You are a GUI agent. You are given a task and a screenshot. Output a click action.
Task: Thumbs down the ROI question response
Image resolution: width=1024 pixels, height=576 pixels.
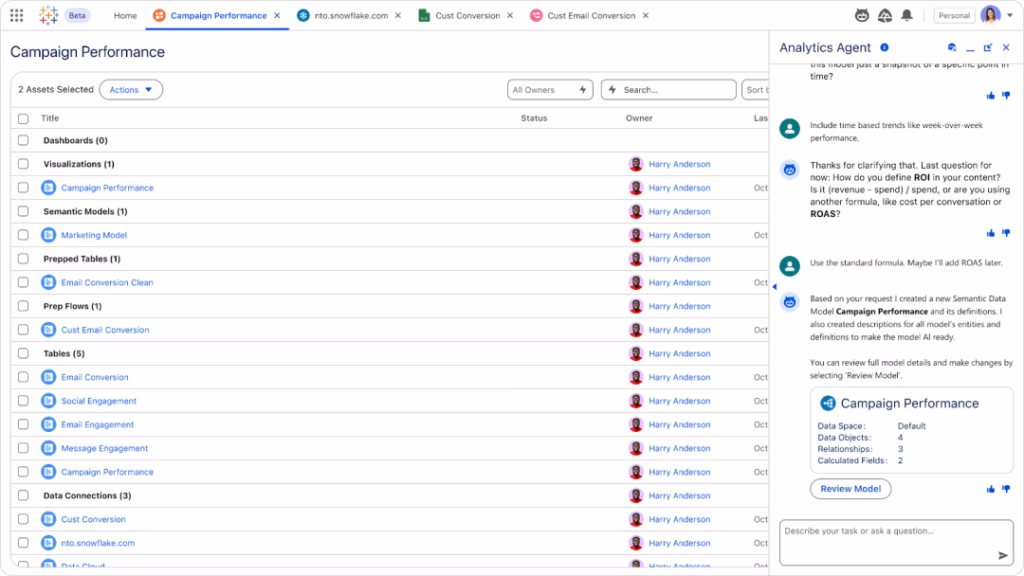click(1005, 233)
